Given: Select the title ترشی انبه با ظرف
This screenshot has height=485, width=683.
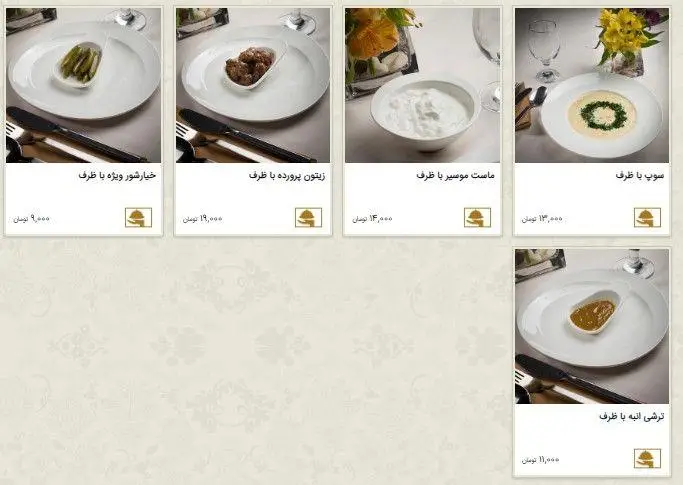Looking at the screenshot, I should (x=632, y=417).
